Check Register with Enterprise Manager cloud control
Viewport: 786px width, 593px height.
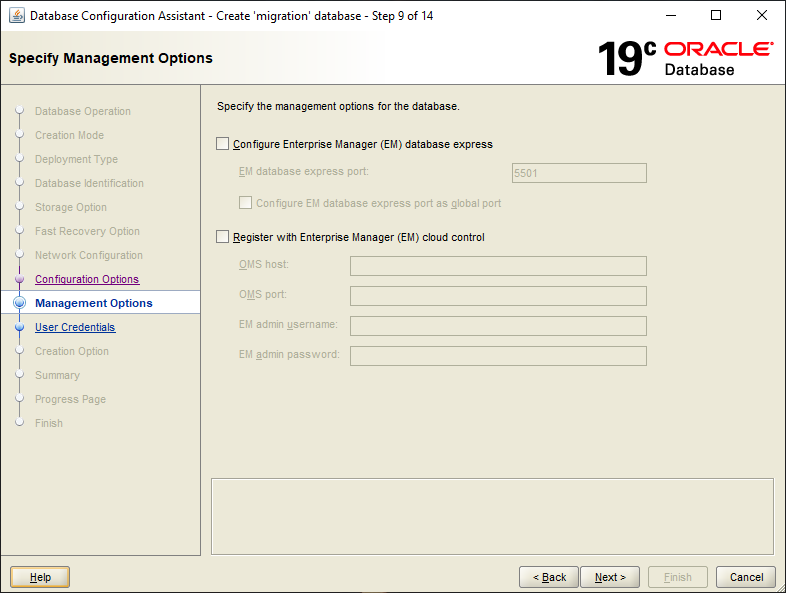(222, 237)
